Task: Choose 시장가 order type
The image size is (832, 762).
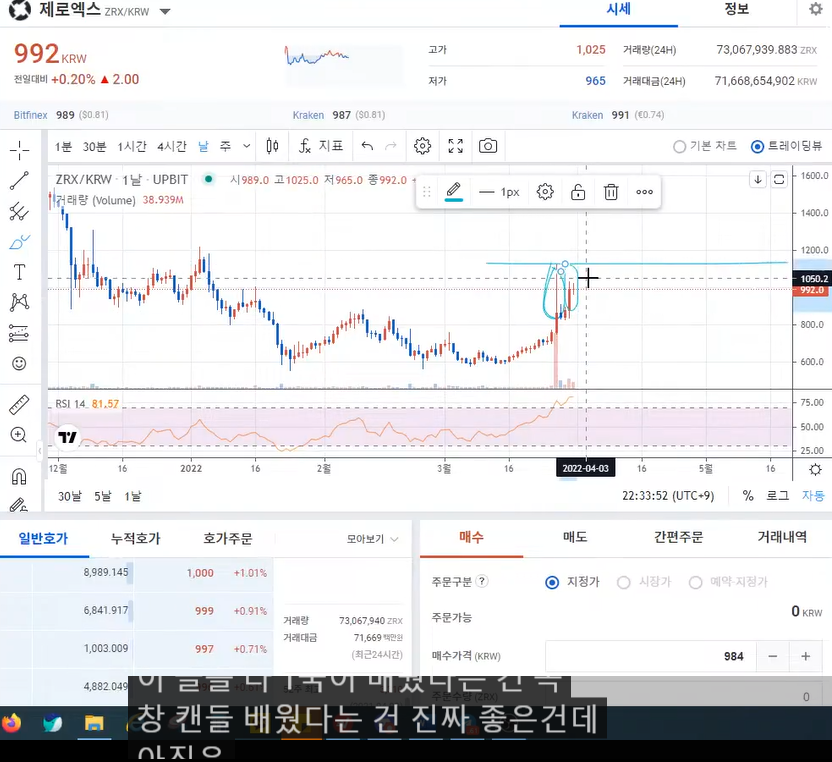Action: (644, 582)
